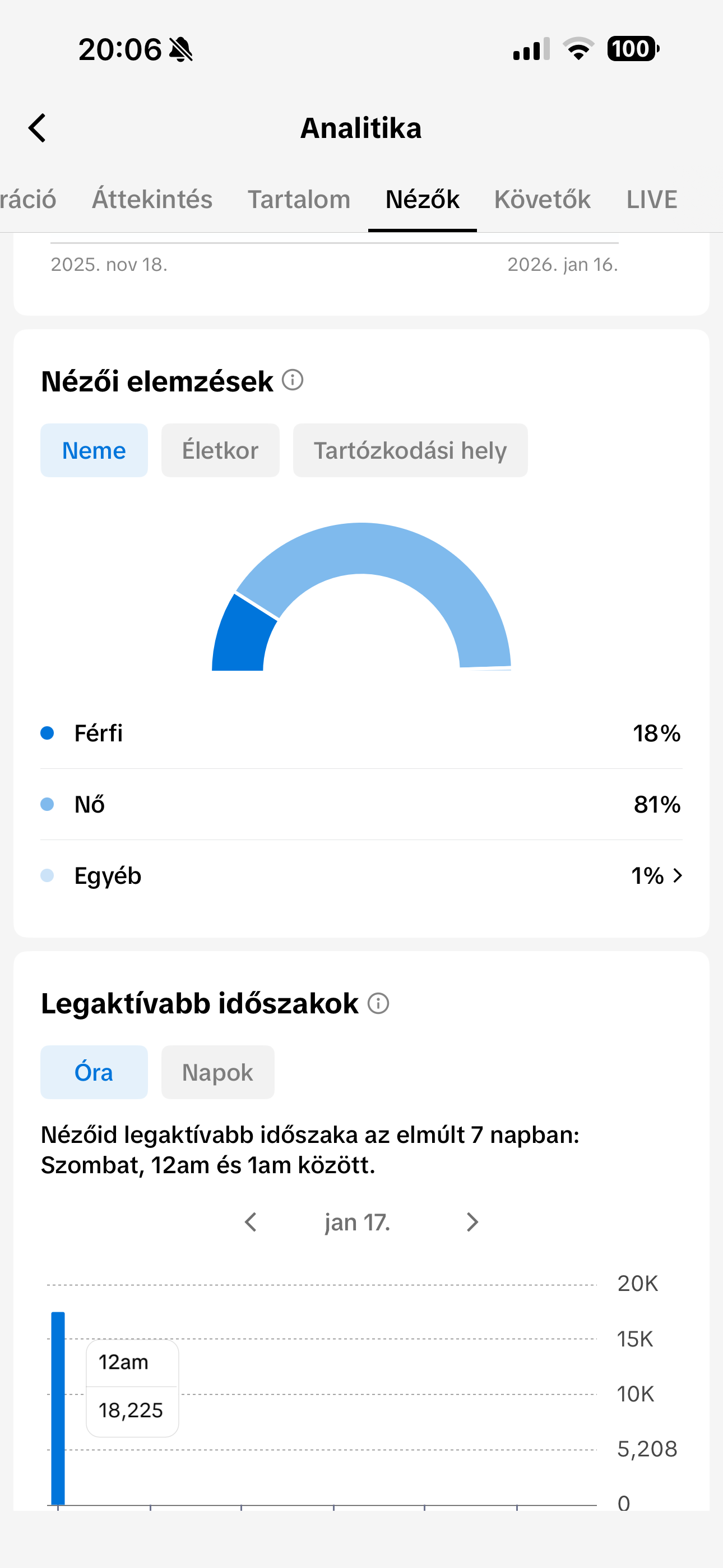
Task: Select the Tartózkodási hely filter button
Action: click(x=410, y=450)
